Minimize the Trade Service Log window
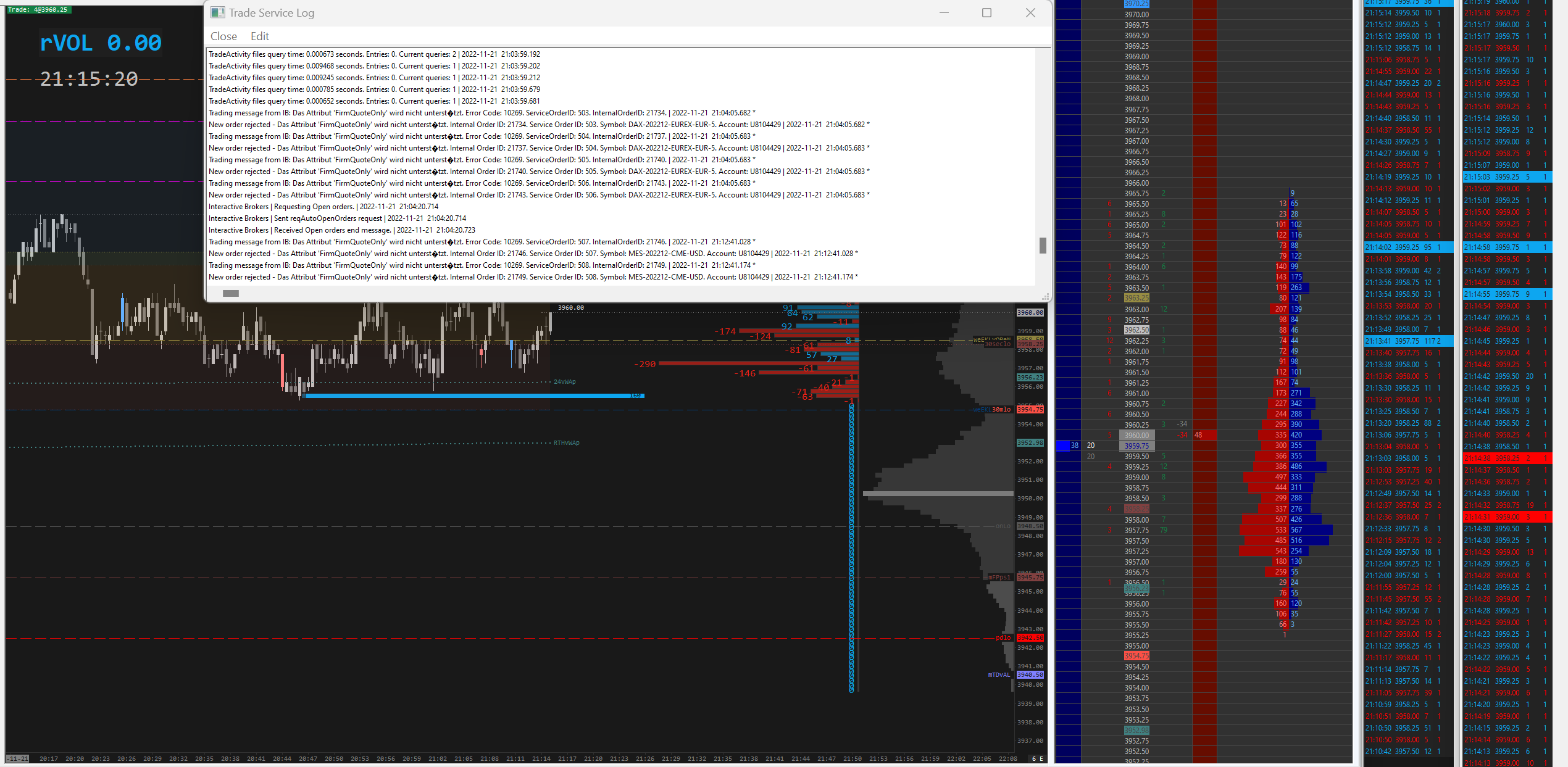Viewport: 1568px width, 767px height. tap(944, 12)
